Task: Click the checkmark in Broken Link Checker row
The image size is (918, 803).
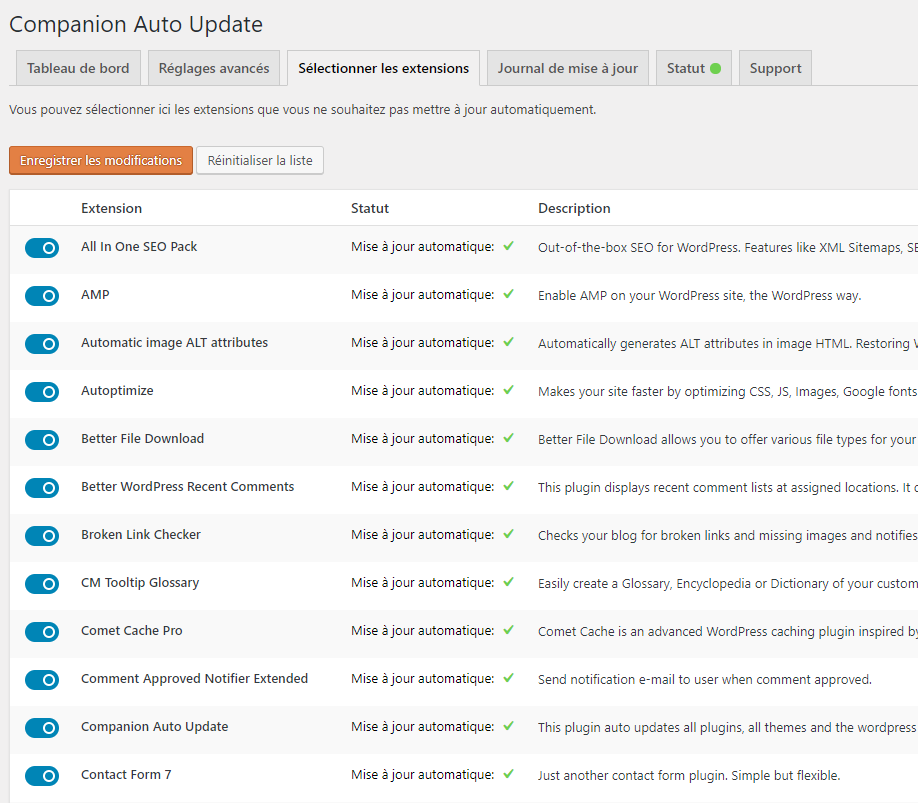Action: [508, 534]
